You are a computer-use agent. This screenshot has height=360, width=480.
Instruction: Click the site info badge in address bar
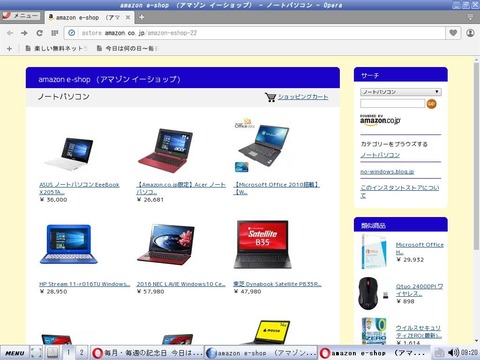(72, 33)
